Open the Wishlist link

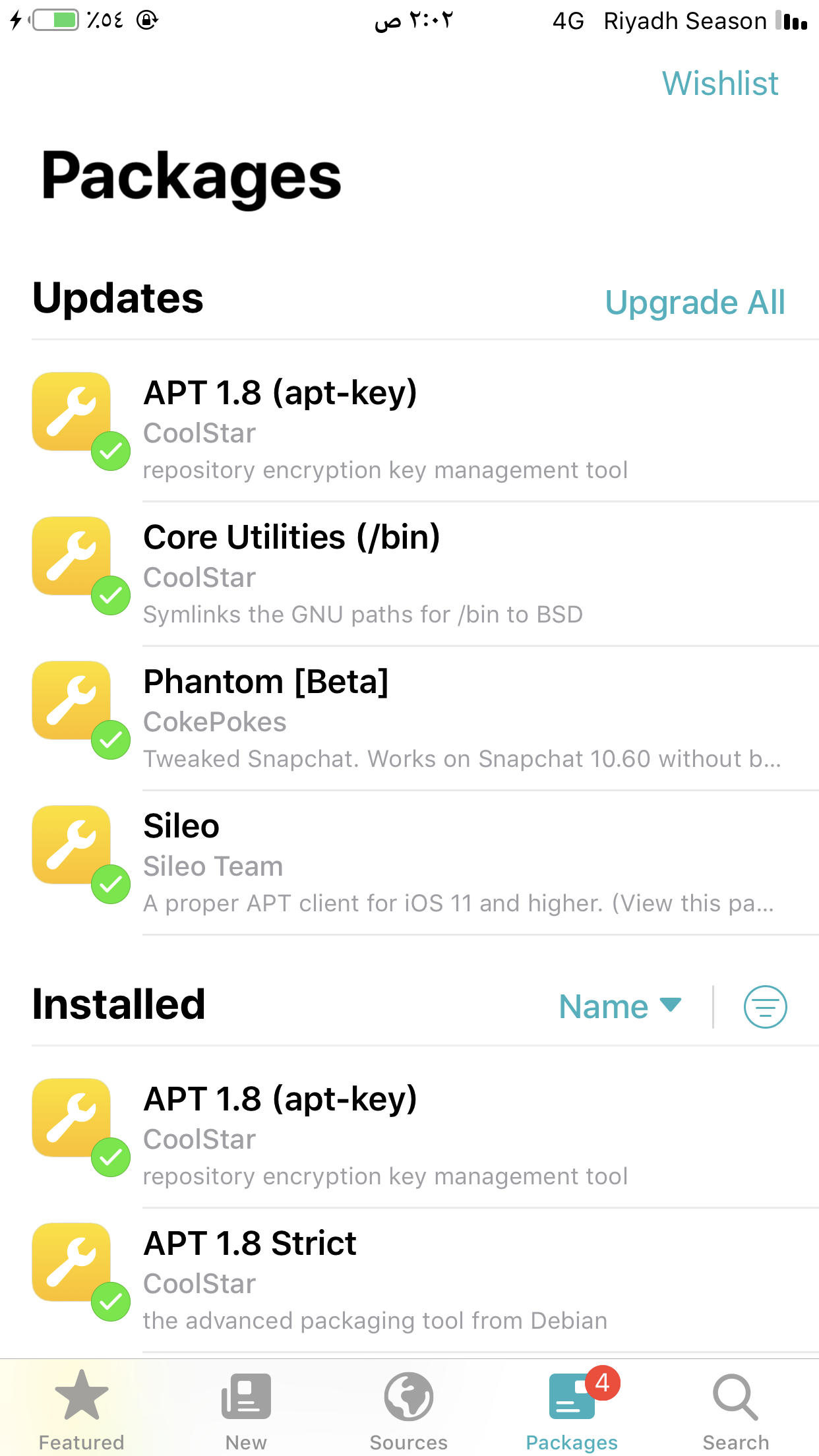720,84
